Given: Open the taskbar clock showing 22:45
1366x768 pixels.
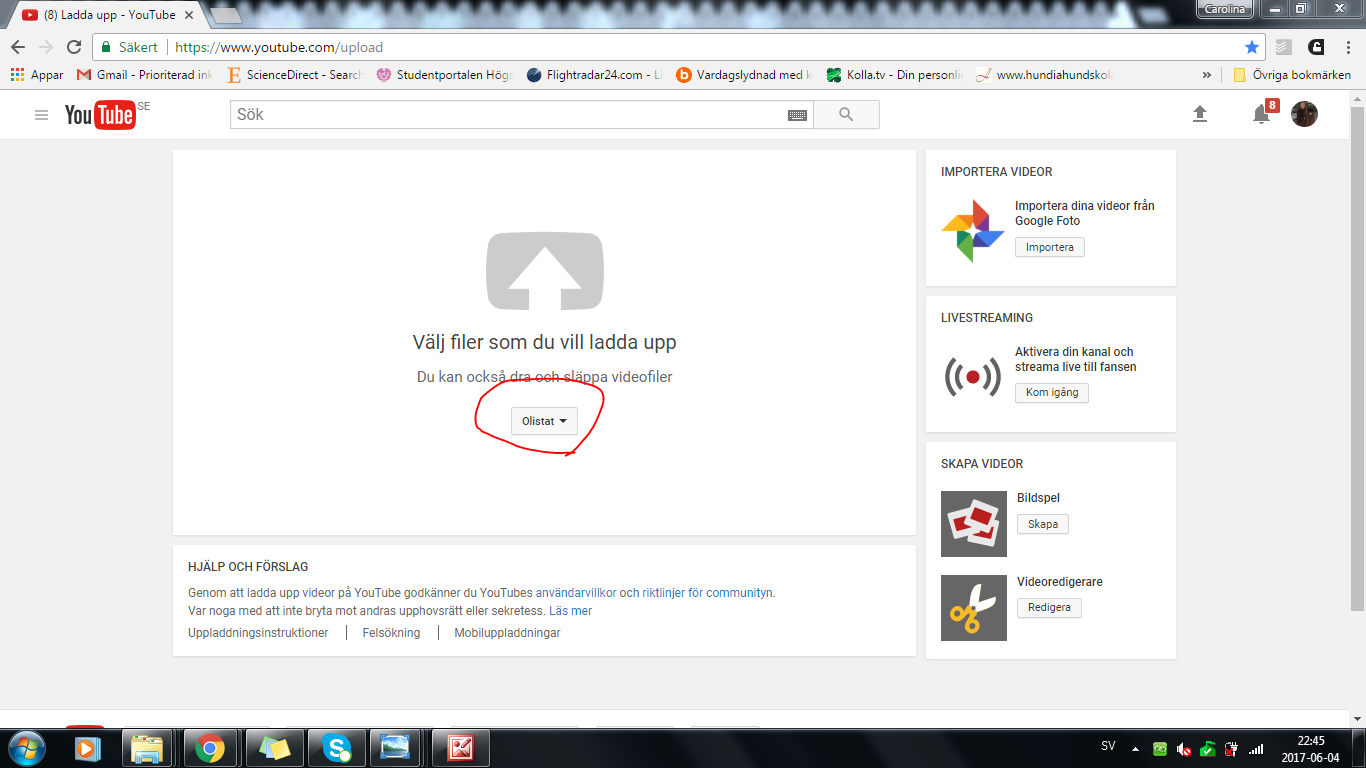Looking at the screenshot, I should (1310, 749).
